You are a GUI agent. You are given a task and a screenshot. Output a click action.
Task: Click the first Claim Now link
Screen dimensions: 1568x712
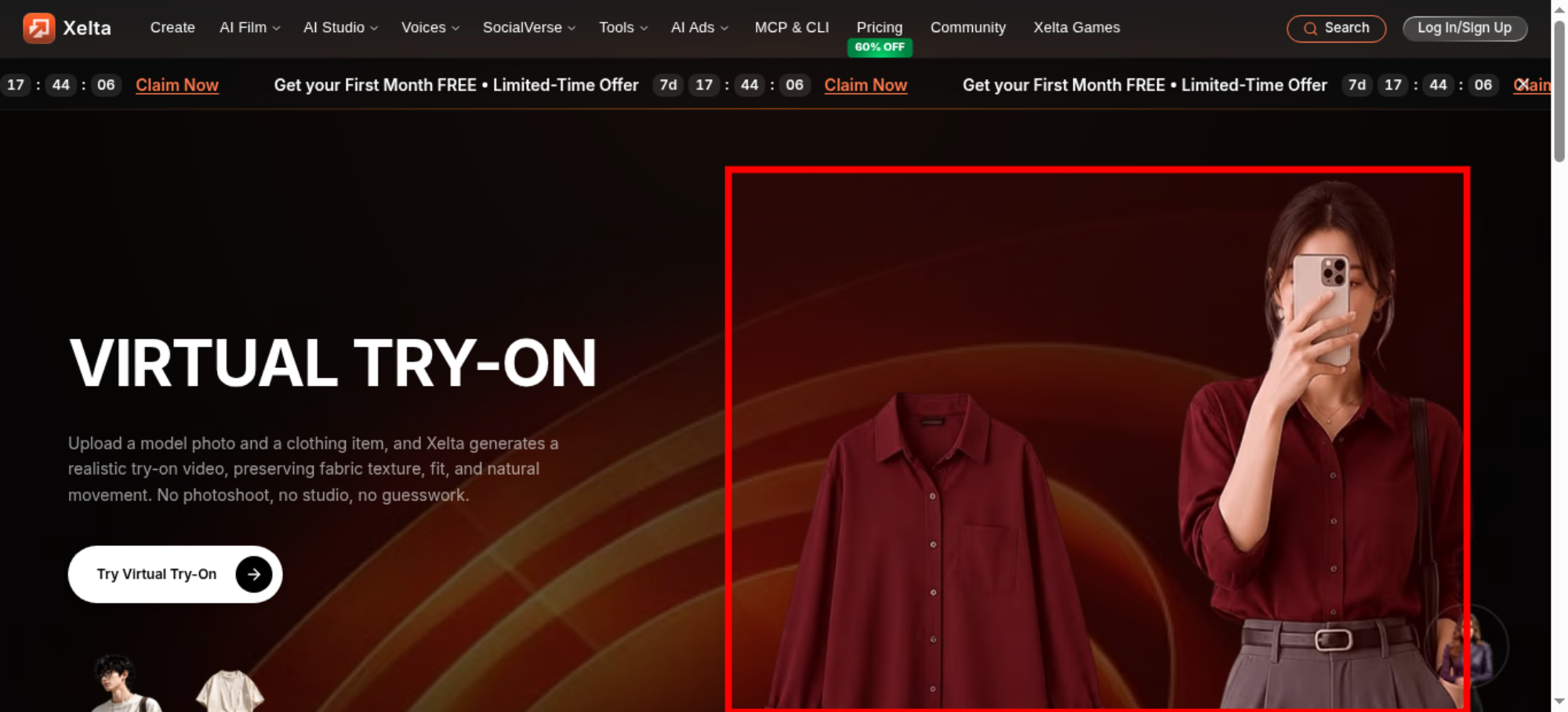click(x=177, y=85)
